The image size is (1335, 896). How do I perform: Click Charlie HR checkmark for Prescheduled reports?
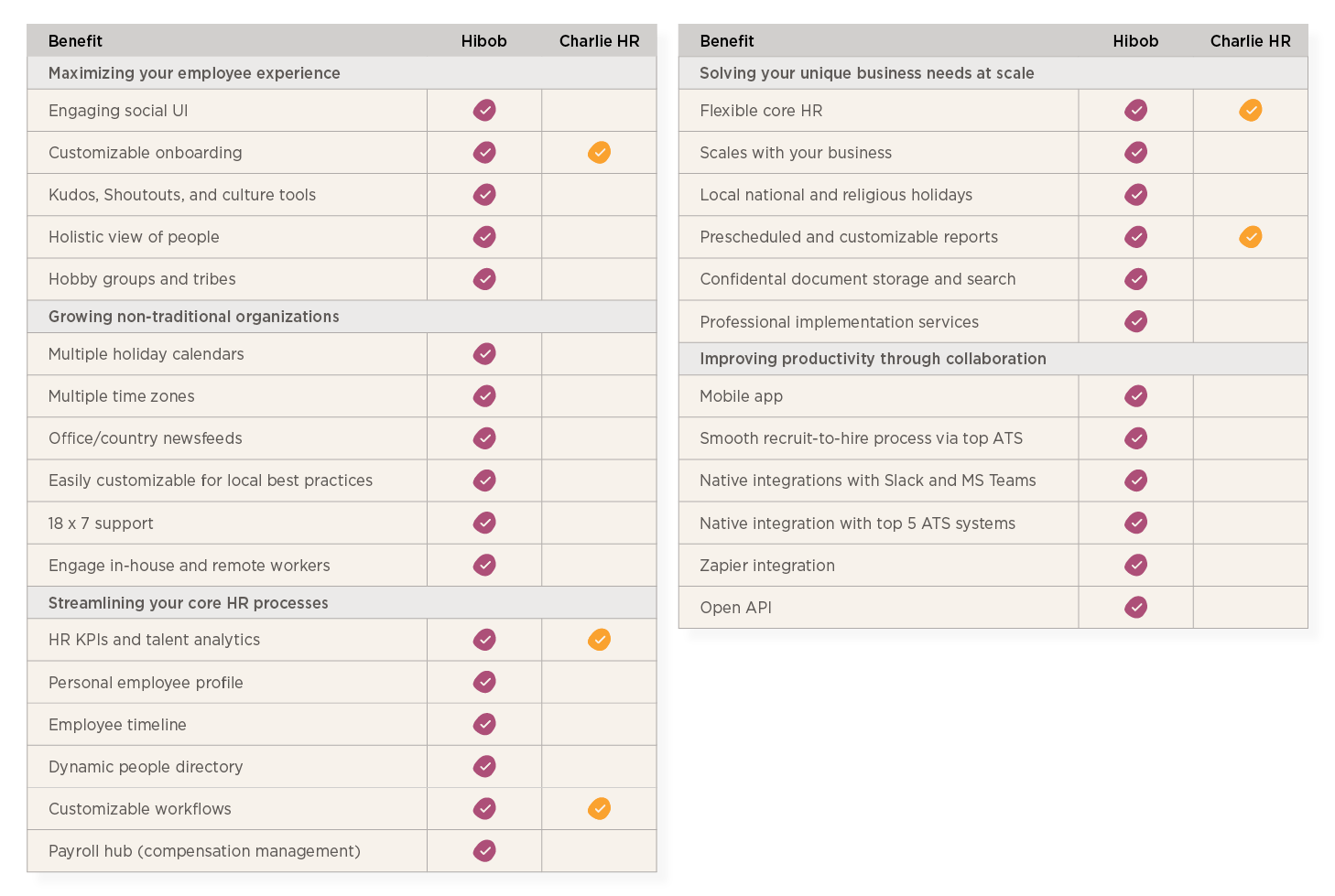pyautogui.click(x=1250, y=237)
